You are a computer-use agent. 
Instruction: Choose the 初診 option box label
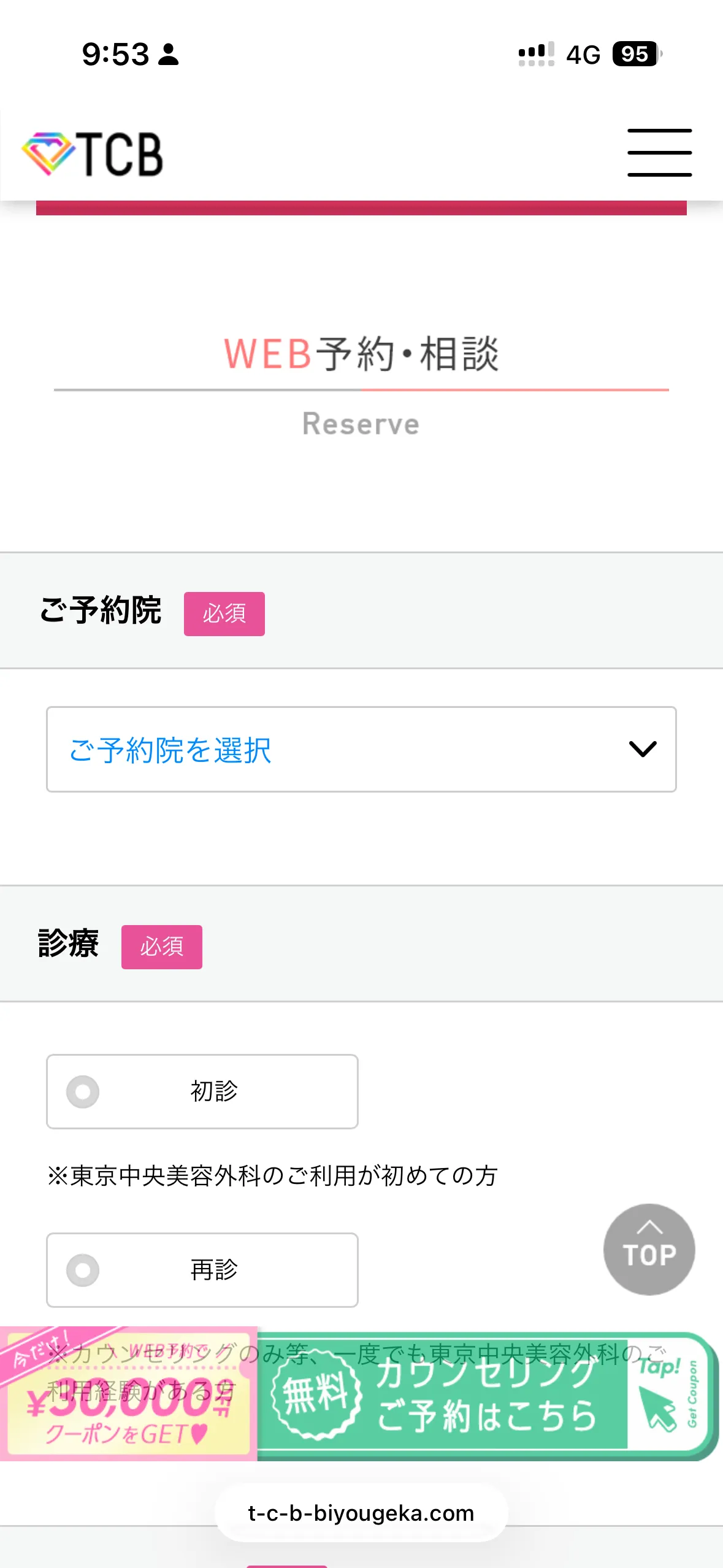tap(214, 1091)
